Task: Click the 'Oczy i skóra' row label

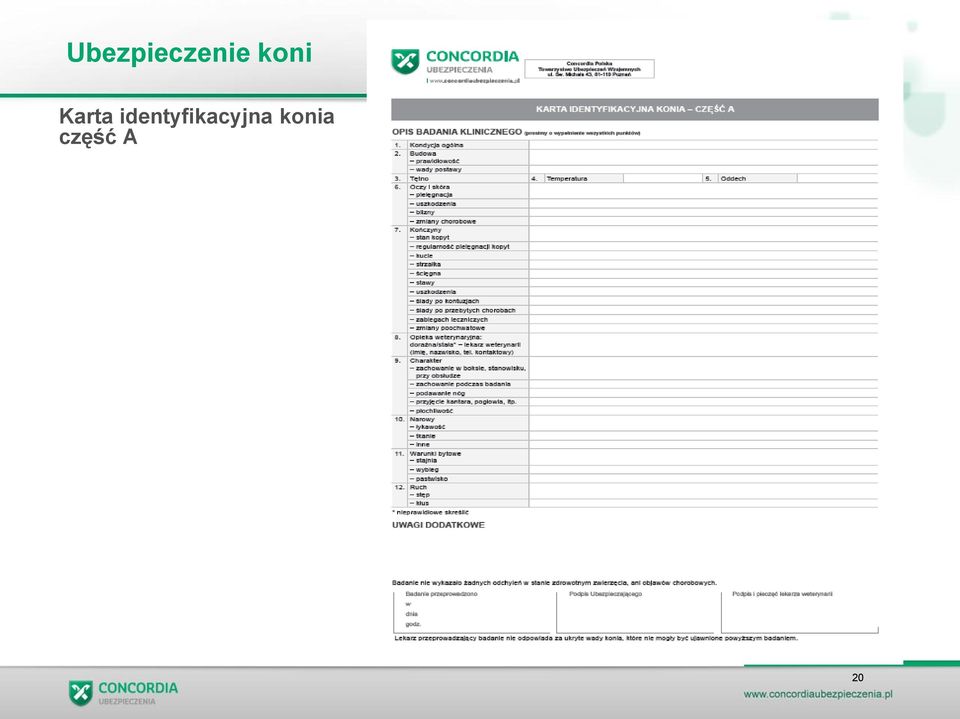Action: click(x=429, y=187)
